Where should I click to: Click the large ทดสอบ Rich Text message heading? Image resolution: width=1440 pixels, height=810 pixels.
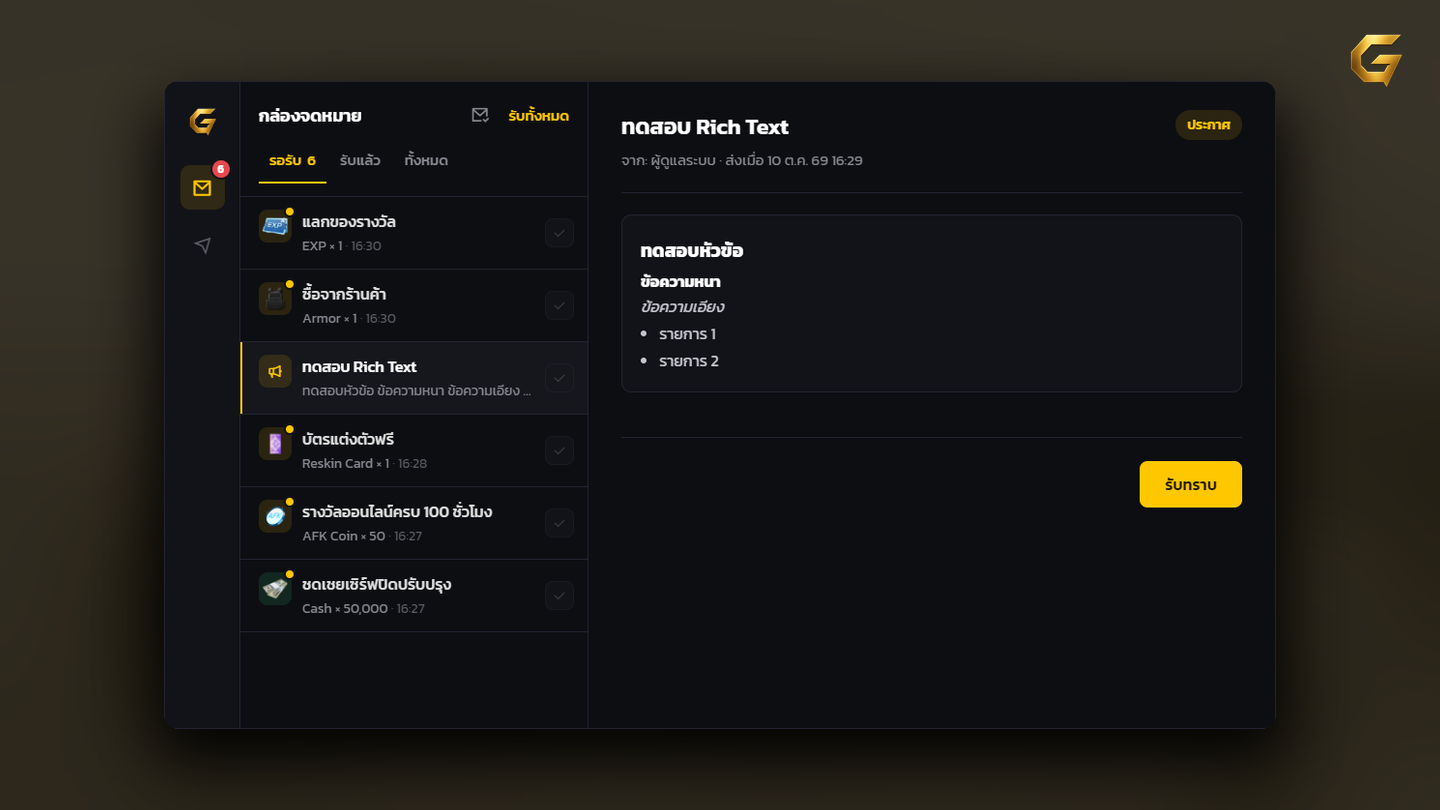(x=705, y=127)
